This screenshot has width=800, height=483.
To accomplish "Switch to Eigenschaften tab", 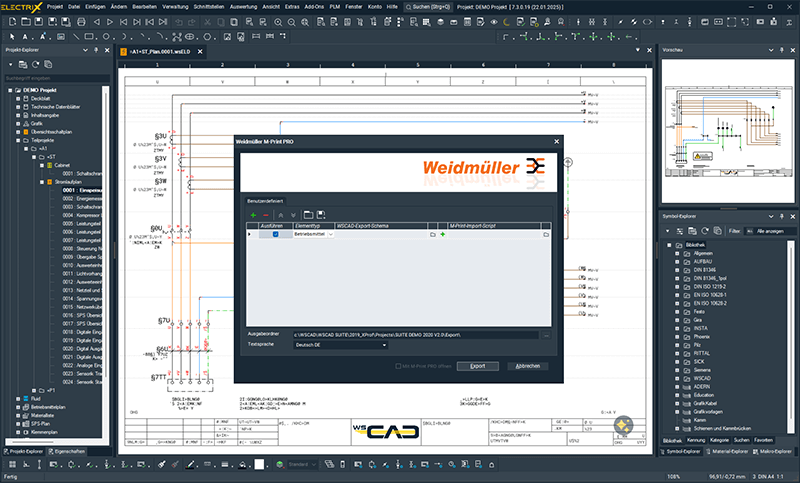I will [x=67, y=451].
